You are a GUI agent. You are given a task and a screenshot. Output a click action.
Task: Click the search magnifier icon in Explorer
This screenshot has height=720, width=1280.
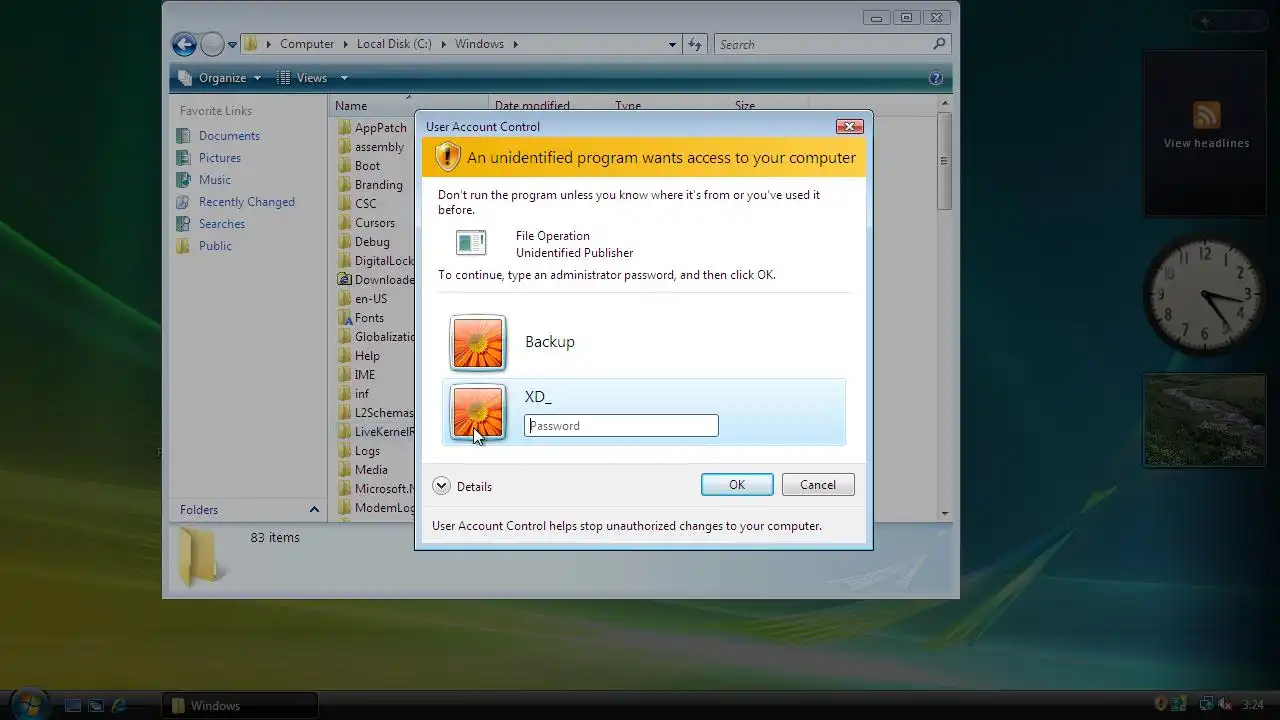coord(939,44)
